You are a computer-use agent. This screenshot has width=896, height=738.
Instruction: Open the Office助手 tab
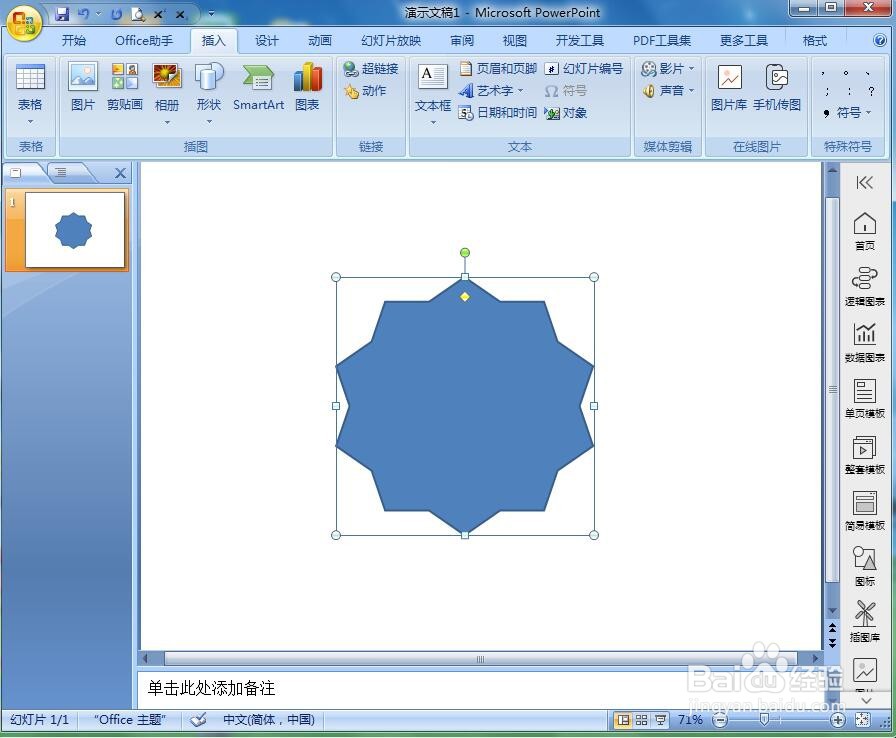point(144,41)
